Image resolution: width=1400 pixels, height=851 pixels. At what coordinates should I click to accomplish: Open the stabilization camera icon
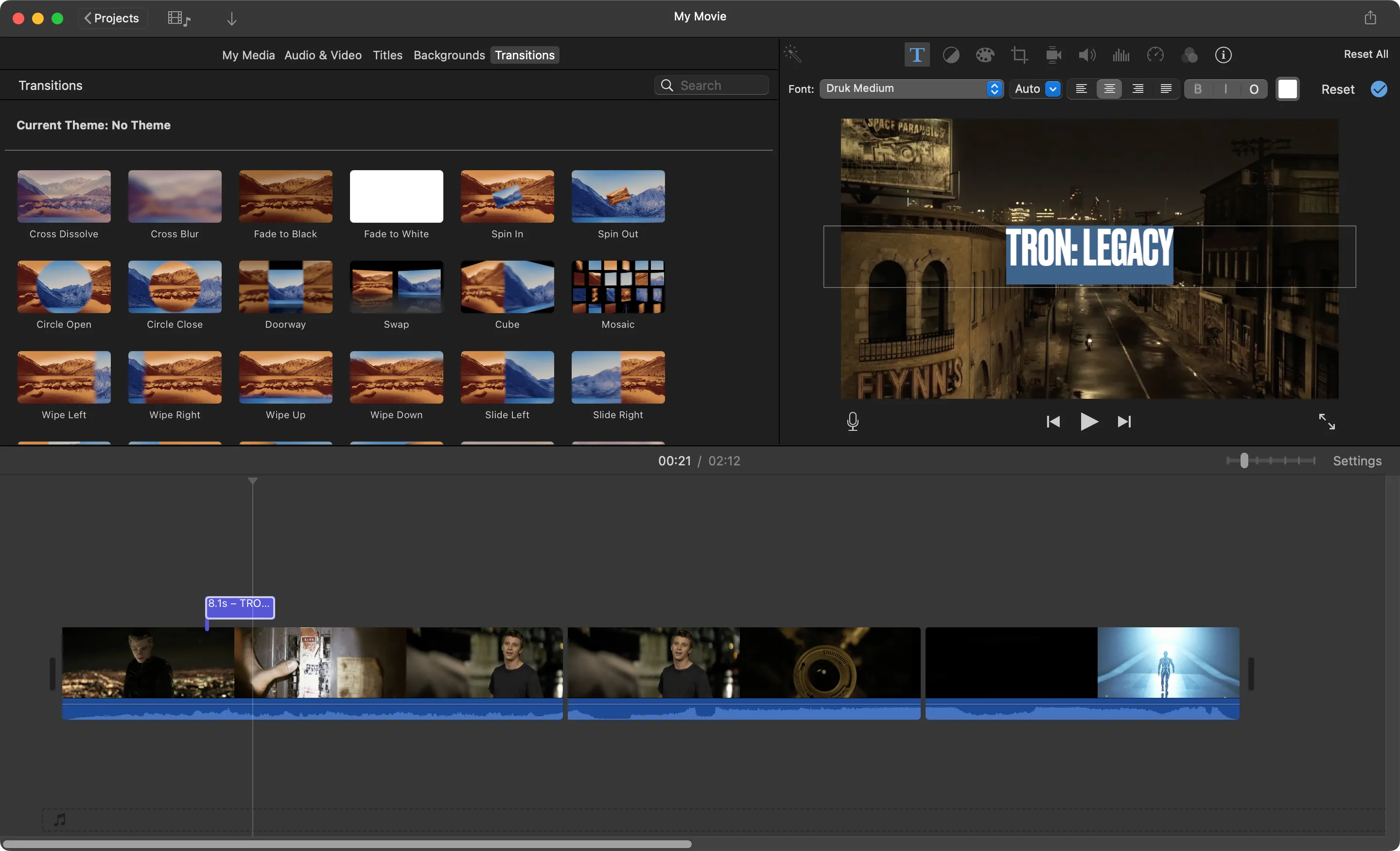tap(1053, 55)
